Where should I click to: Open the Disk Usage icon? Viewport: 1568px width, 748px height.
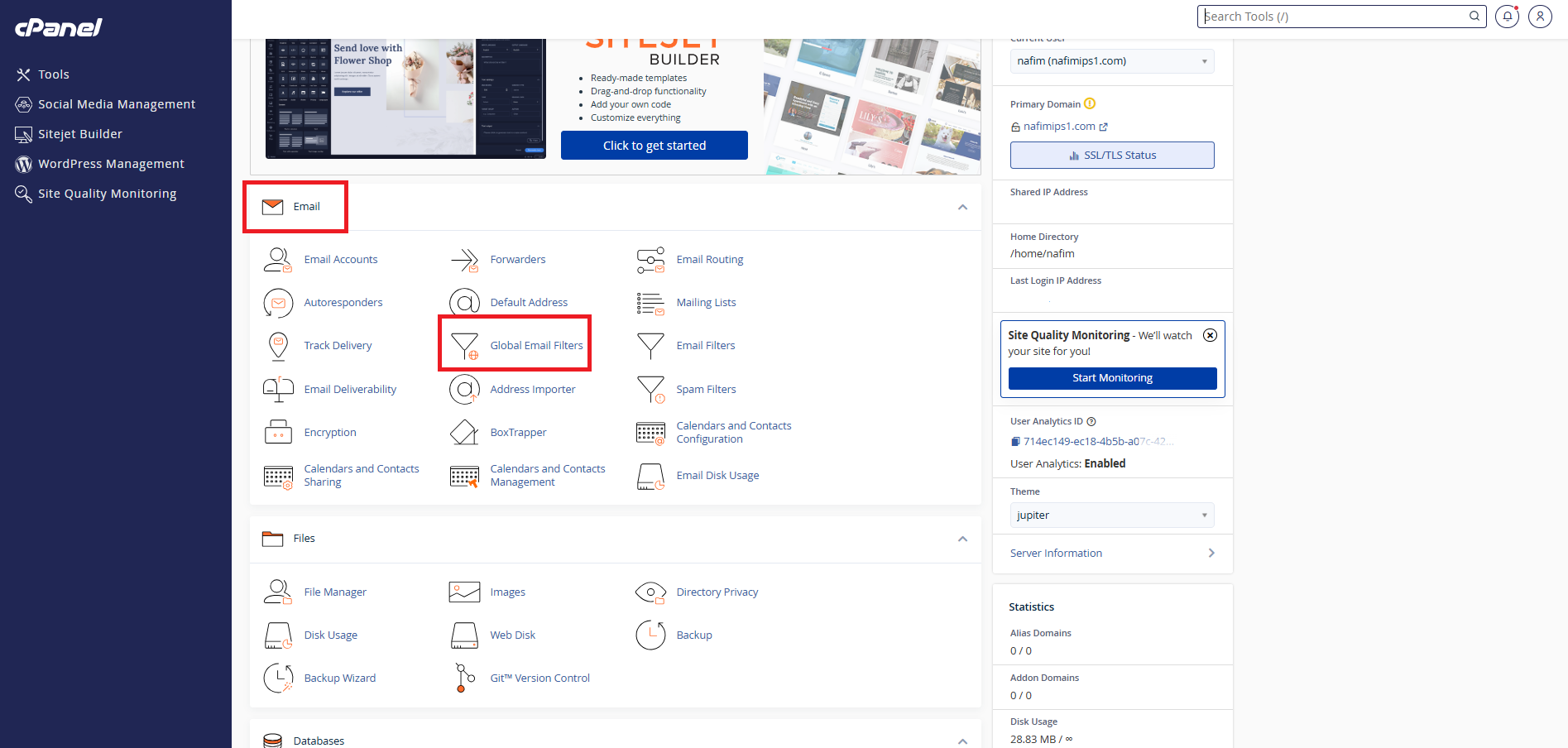(x=278, y=635)
